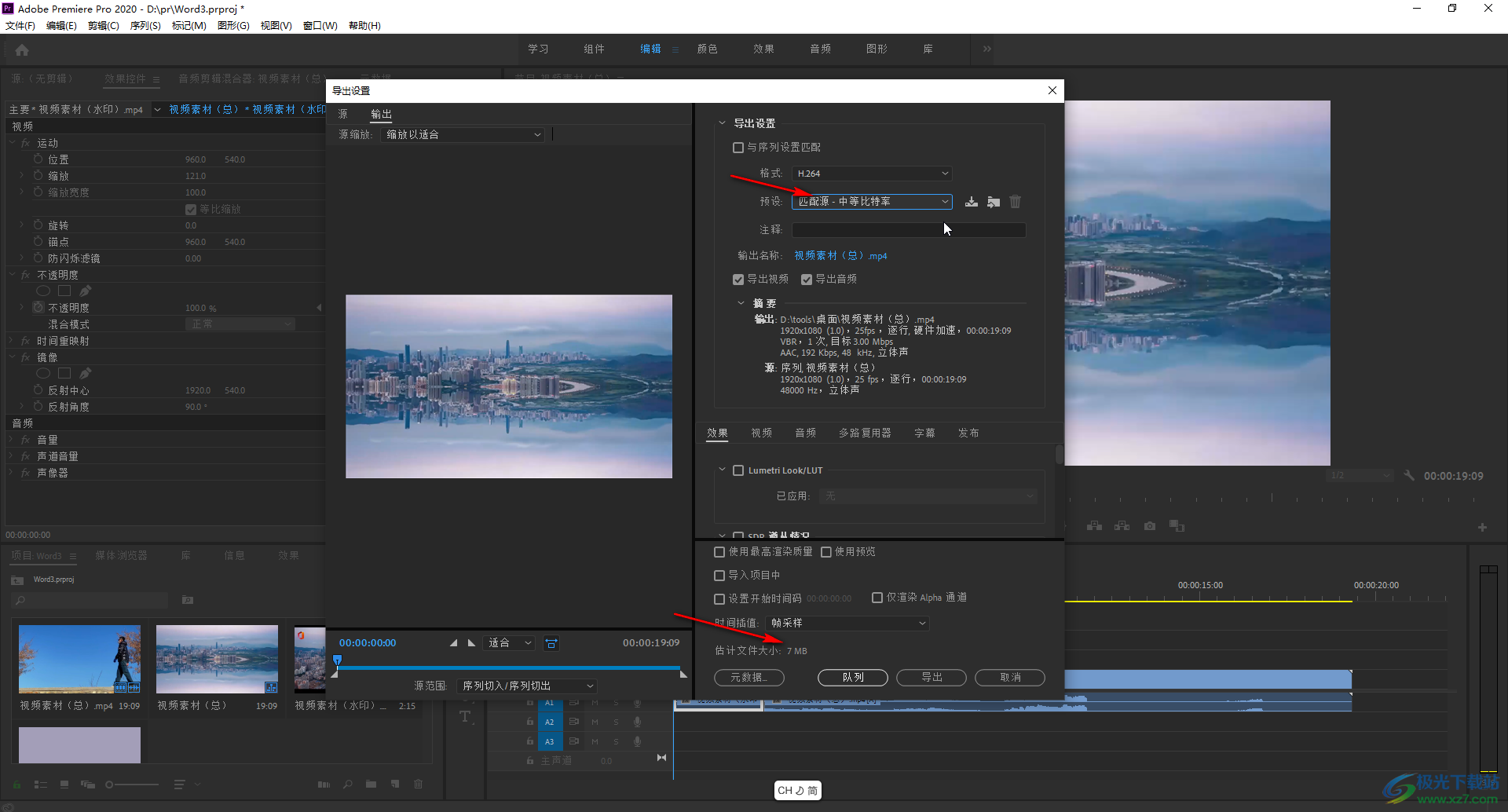Viewport: 1508px width, 812px height.
Task: Switch to the Multiplexer tab
Action: [x=865, y=433]
